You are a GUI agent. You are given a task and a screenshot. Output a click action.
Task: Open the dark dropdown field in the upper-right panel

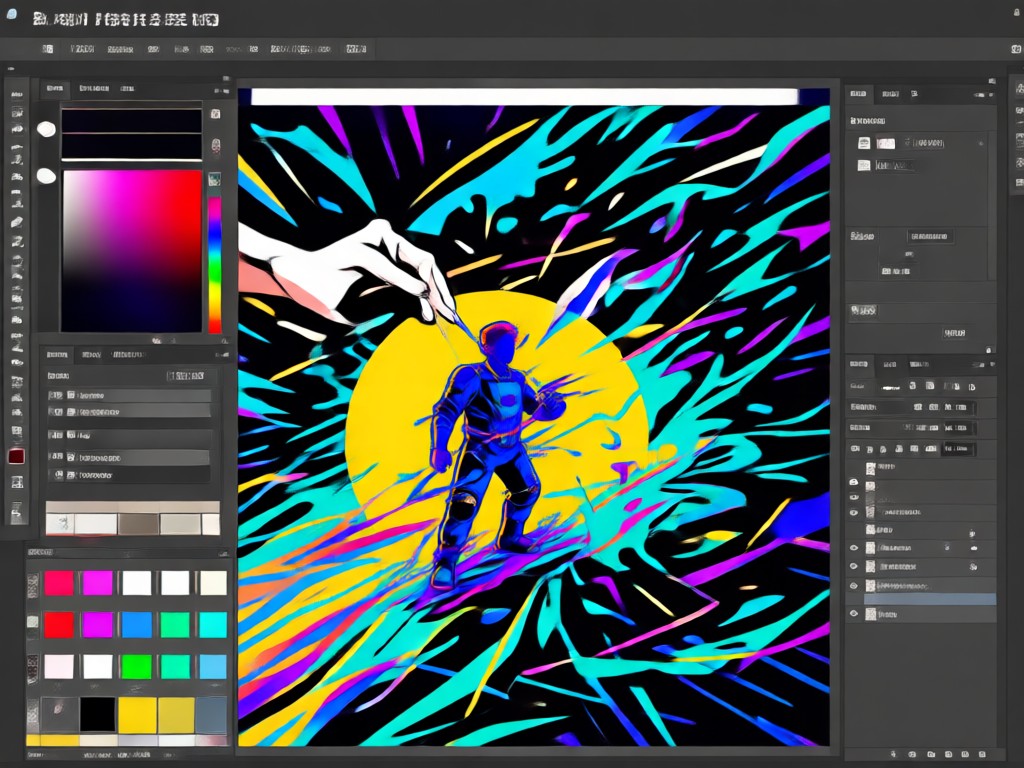931,236
